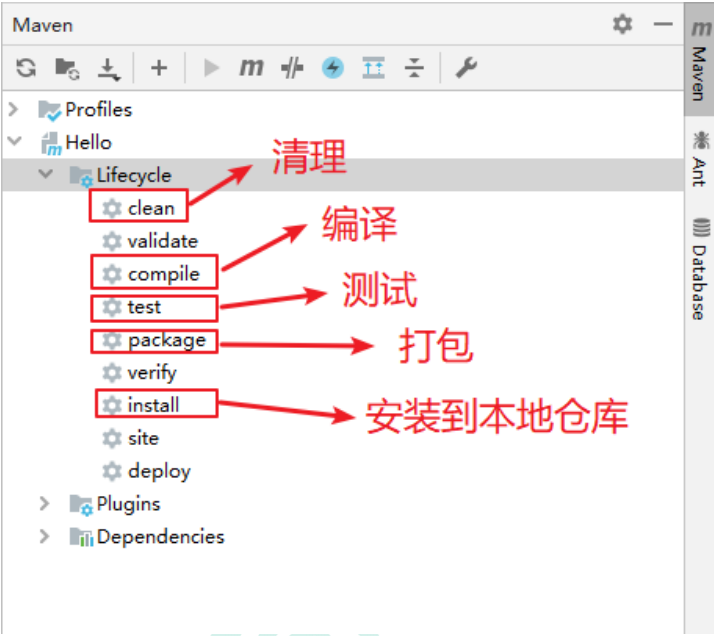The image size is (714, 636).
Task: Open the Database side tab
Action: (x=699, y=269)
